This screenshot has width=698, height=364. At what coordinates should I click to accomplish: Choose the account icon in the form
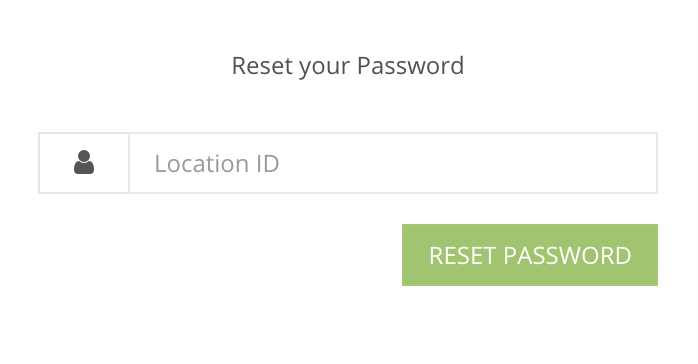tap(84, 162)
